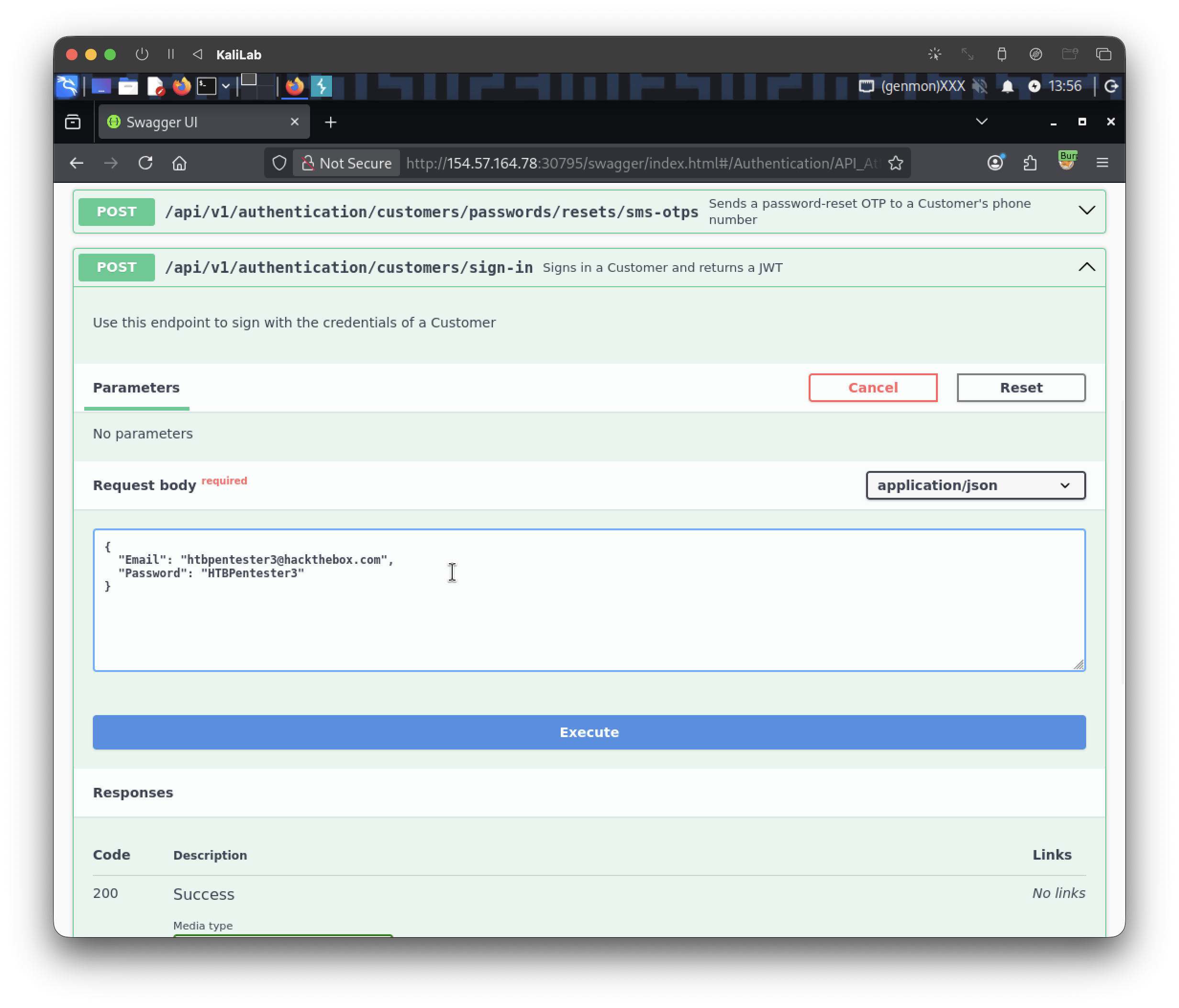Open the application/json content type dropdown

click(x=975, y=485)
